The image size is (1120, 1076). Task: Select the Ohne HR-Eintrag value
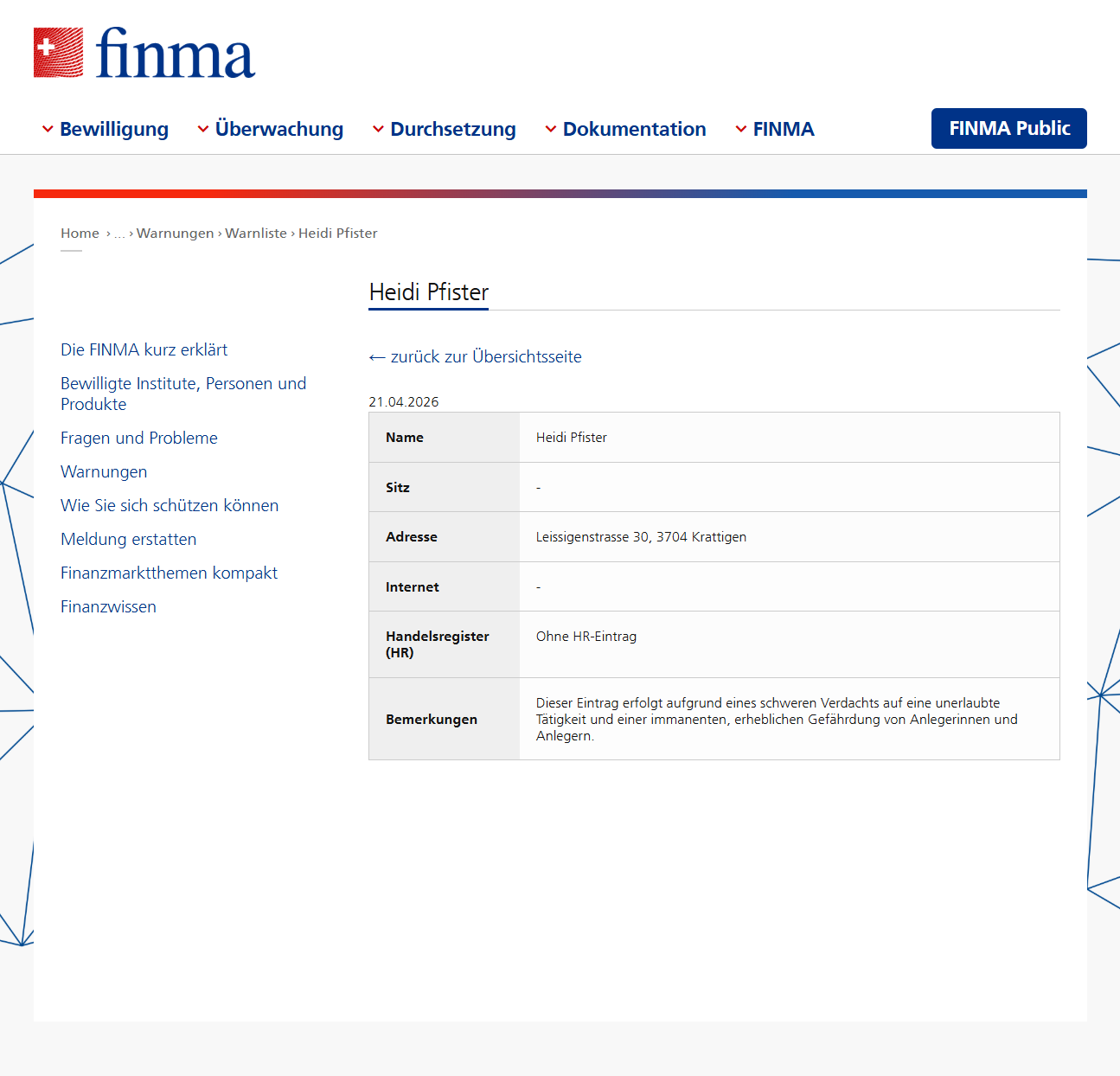click(x=586, y=637)
